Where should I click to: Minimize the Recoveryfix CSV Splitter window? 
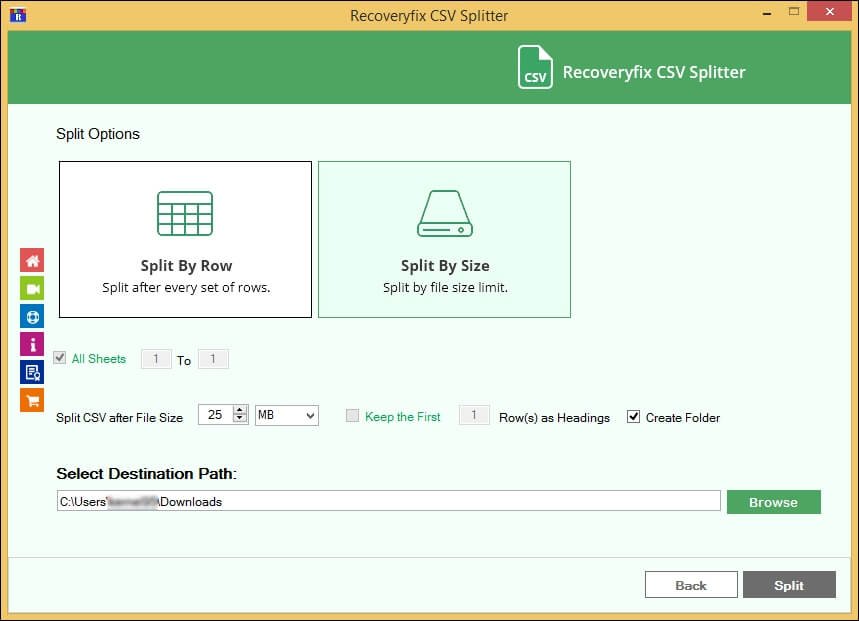pyautogui.click(x=767, y=13)
